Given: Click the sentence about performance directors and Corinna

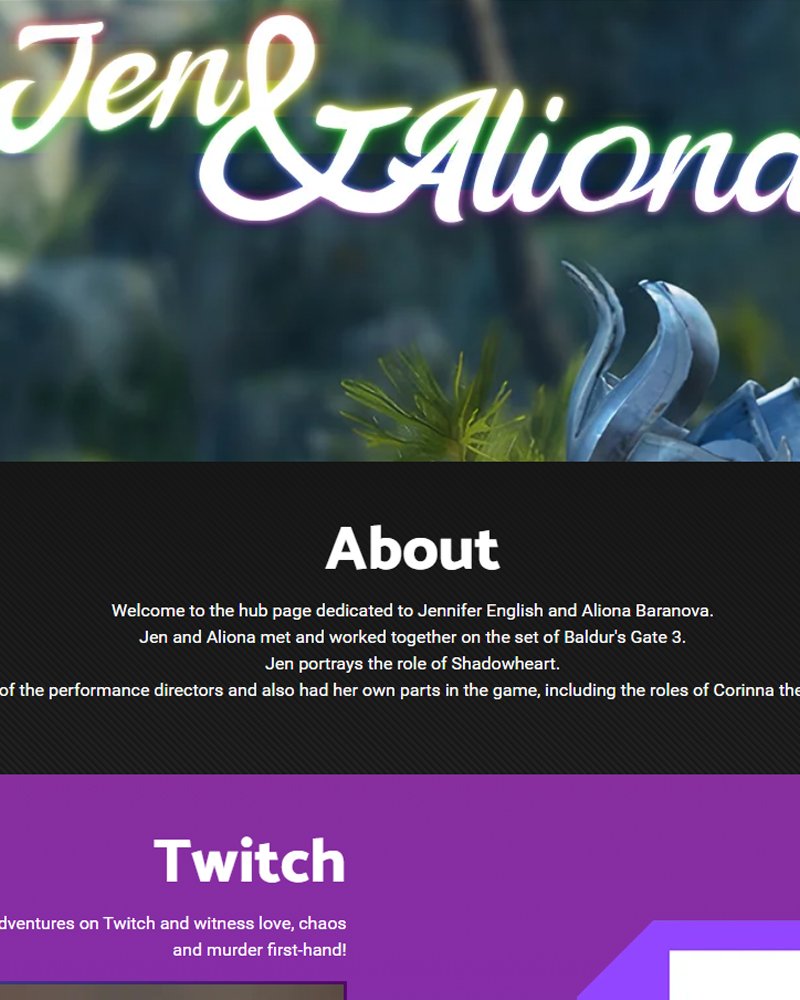Looking at the screenshot, I should (x=400, y=691).
